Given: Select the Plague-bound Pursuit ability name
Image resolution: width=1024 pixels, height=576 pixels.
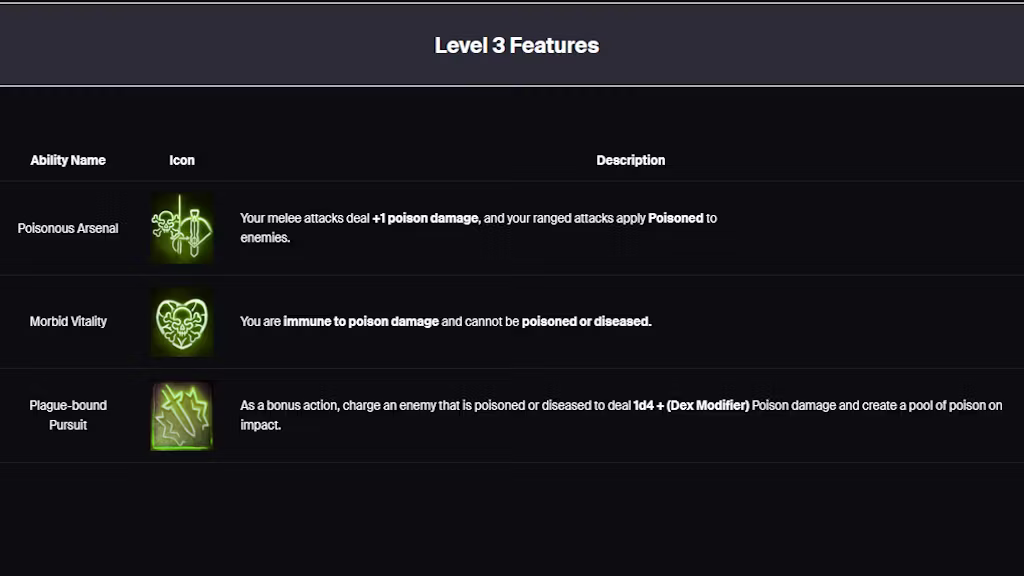Looking at the screenshot, I should [68, 415].
